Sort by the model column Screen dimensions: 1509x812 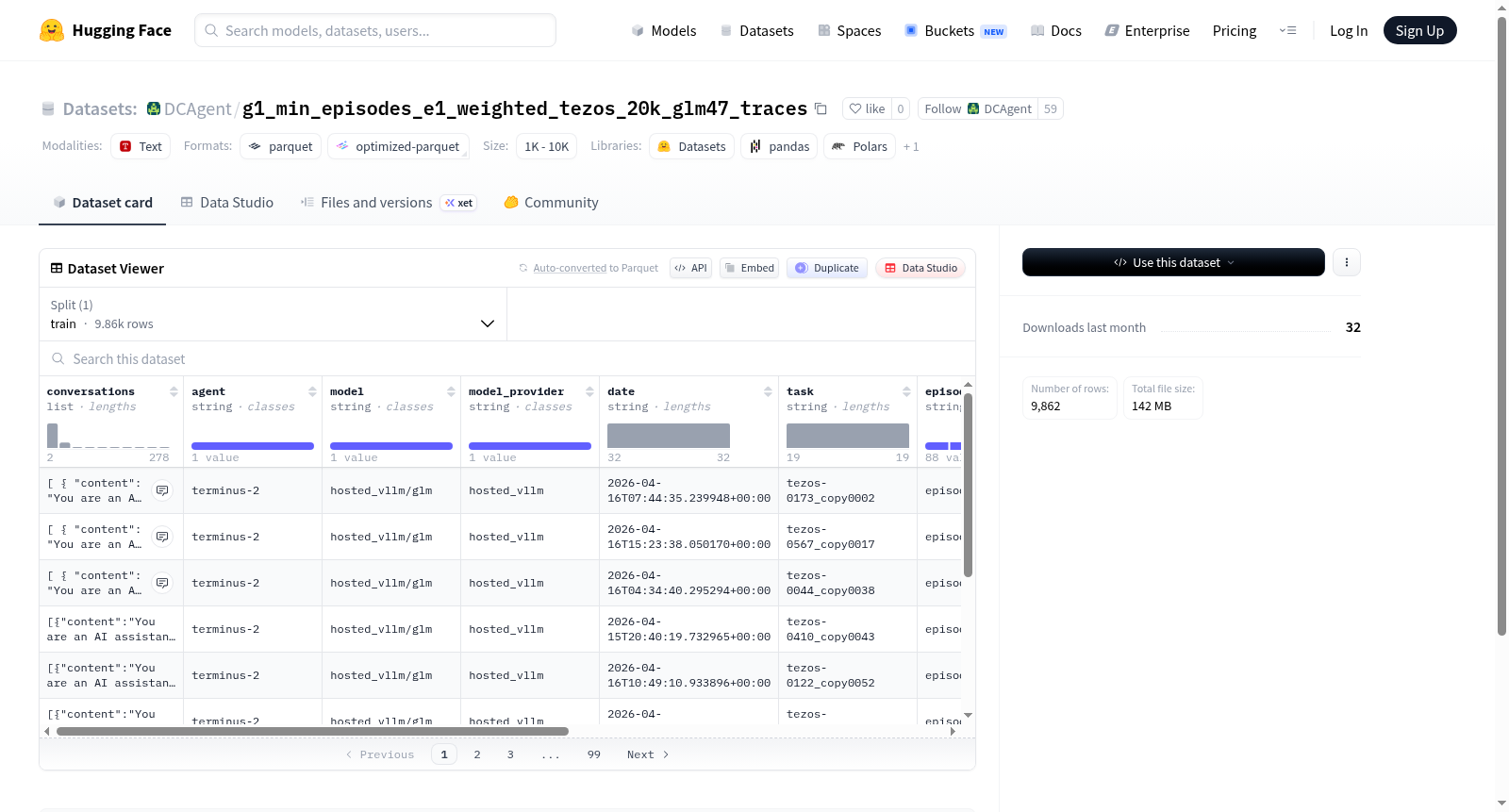451,391
